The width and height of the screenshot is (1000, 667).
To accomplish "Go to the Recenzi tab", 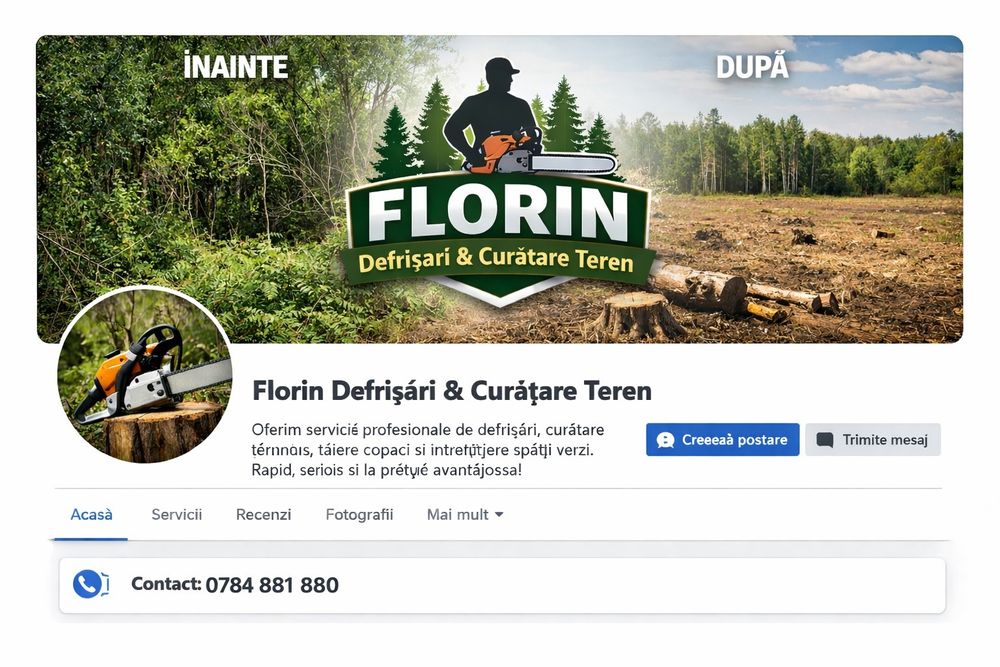I will coord(263,514).
